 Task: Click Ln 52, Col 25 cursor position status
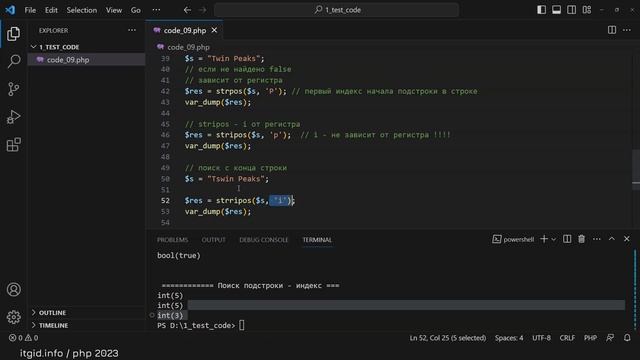click(448, 338)
